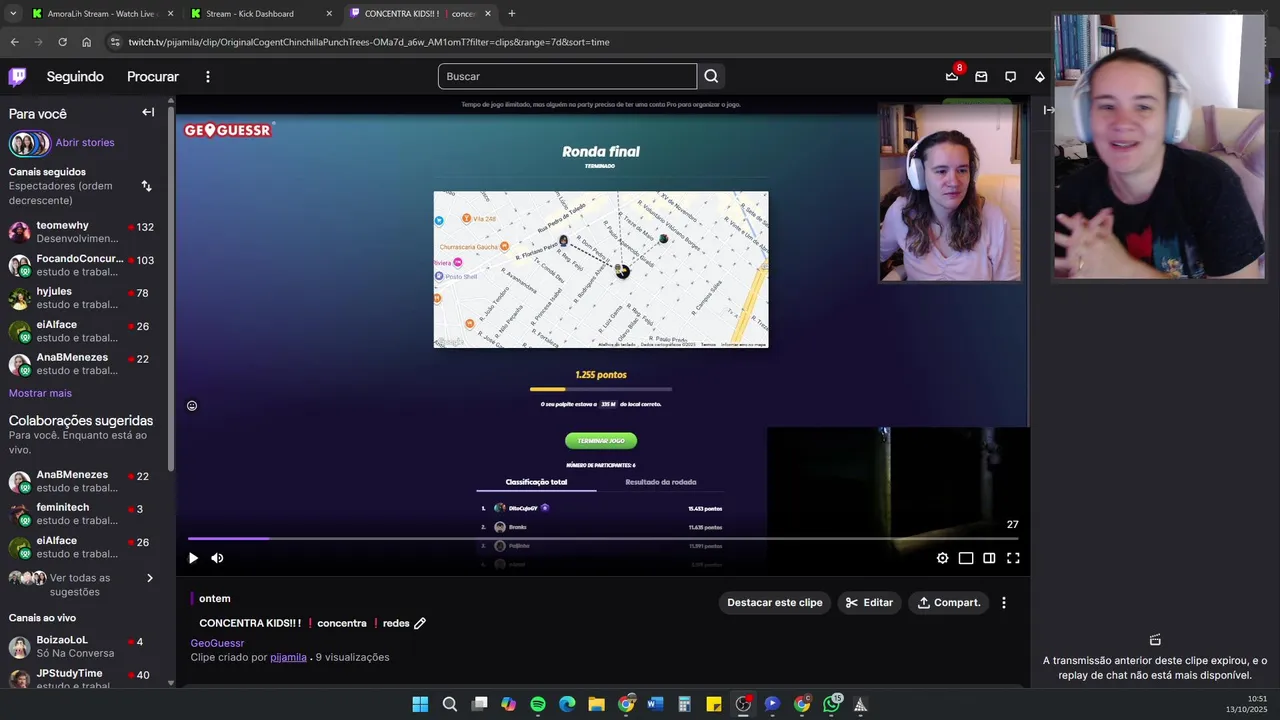Image resolution: width=1280 pixels, height=720 pixels.
Task: Open video player settings gear
Action: click(942, 558)
